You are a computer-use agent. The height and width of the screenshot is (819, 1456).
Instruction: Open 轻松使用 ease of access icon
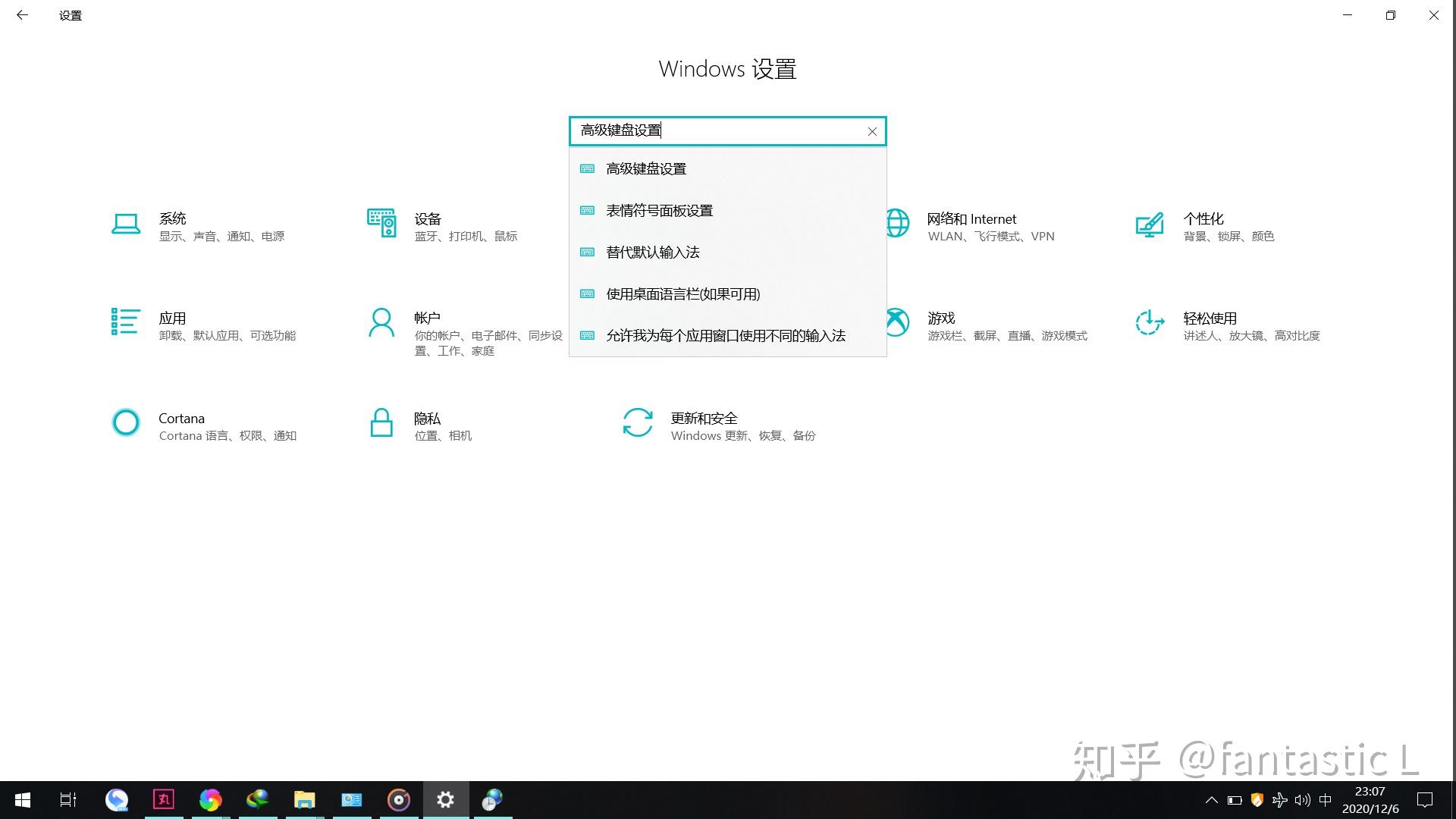pyautogui.click(x=1150, y=322)
